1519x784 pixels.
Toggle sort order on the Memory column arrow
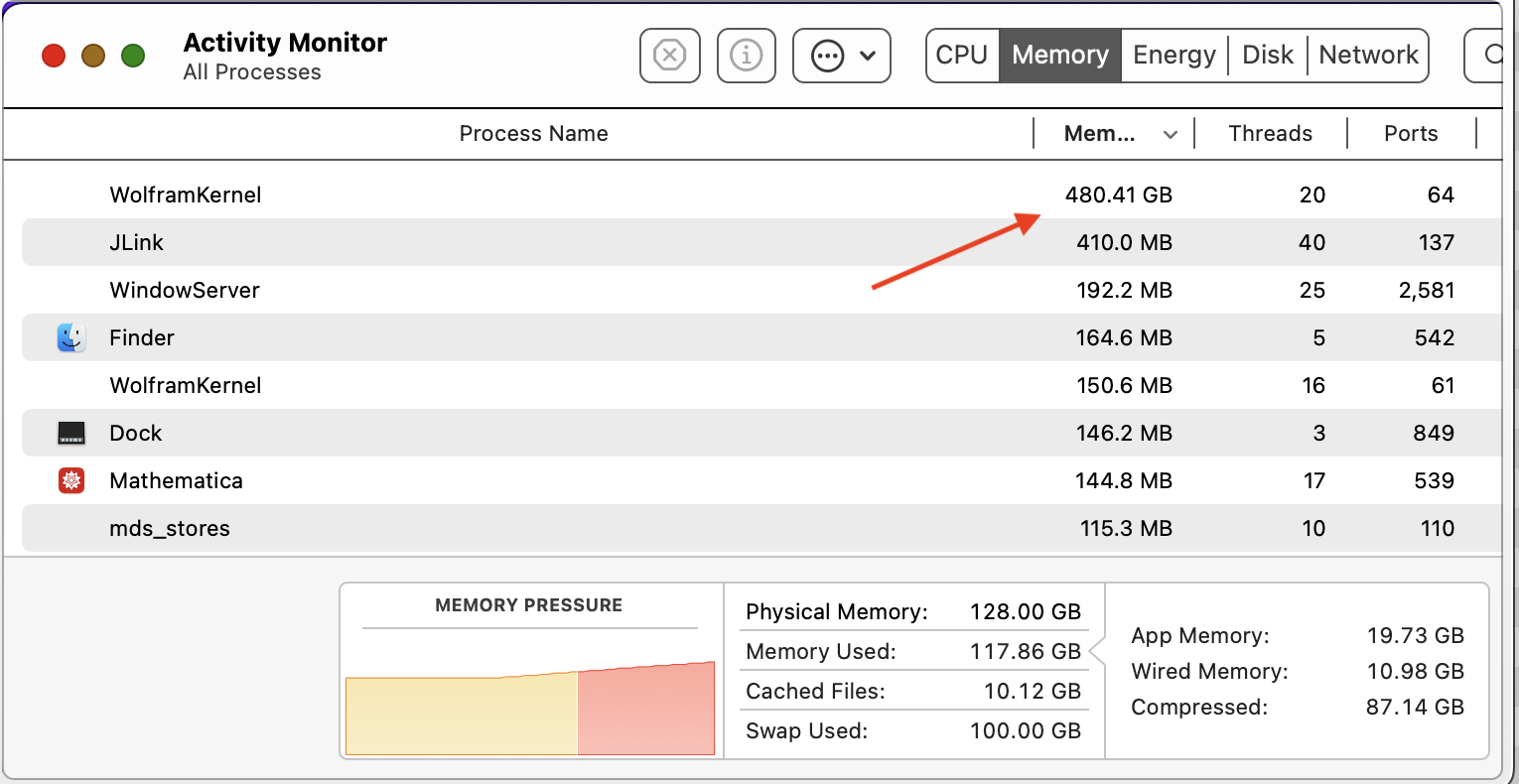click(1171, 134)
